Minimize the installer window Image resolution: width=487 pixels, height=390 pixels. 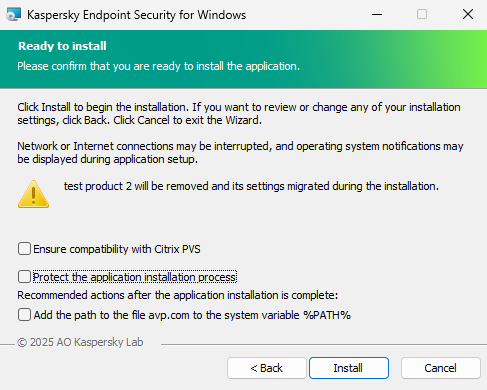[377, 14]
